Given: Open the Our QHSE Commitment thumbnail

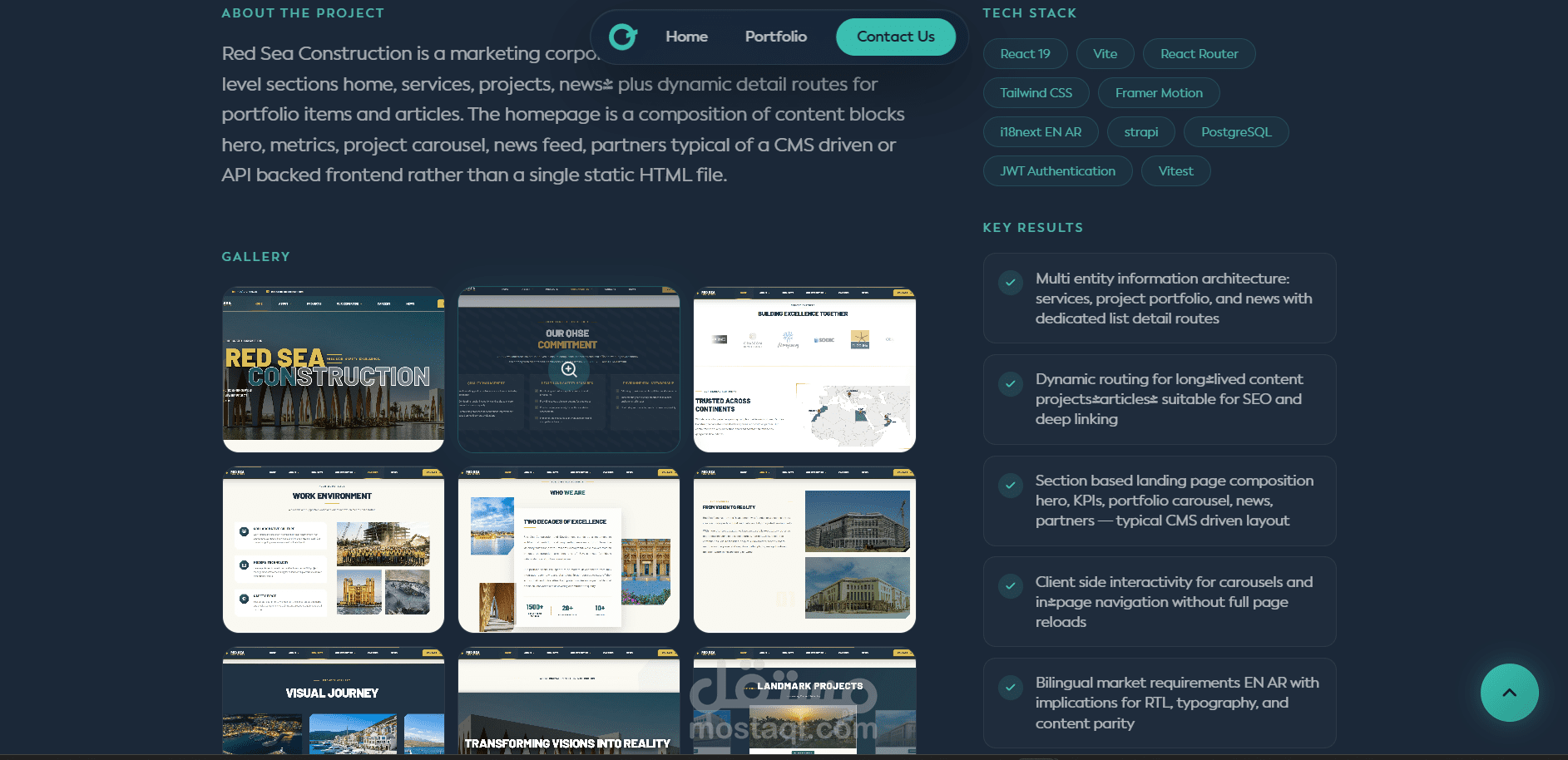Looking at the screenshot, I should tap(569, 369).
